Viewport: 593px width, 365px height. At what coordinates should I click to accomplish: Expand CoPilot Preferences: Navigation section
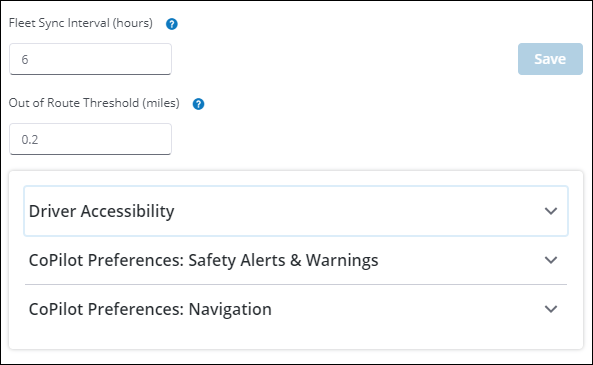click(x=296, y=309)
